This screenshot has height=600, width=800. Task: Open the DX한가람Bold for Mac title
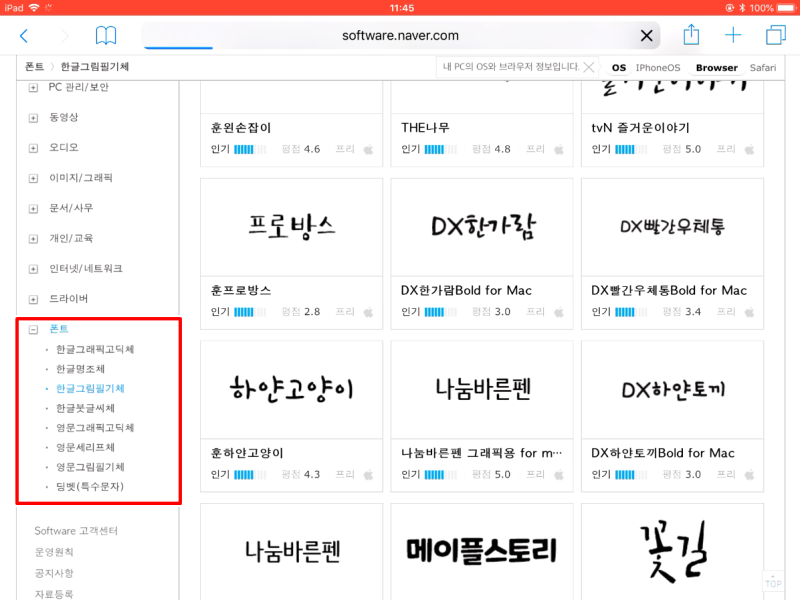pos(466,290)
